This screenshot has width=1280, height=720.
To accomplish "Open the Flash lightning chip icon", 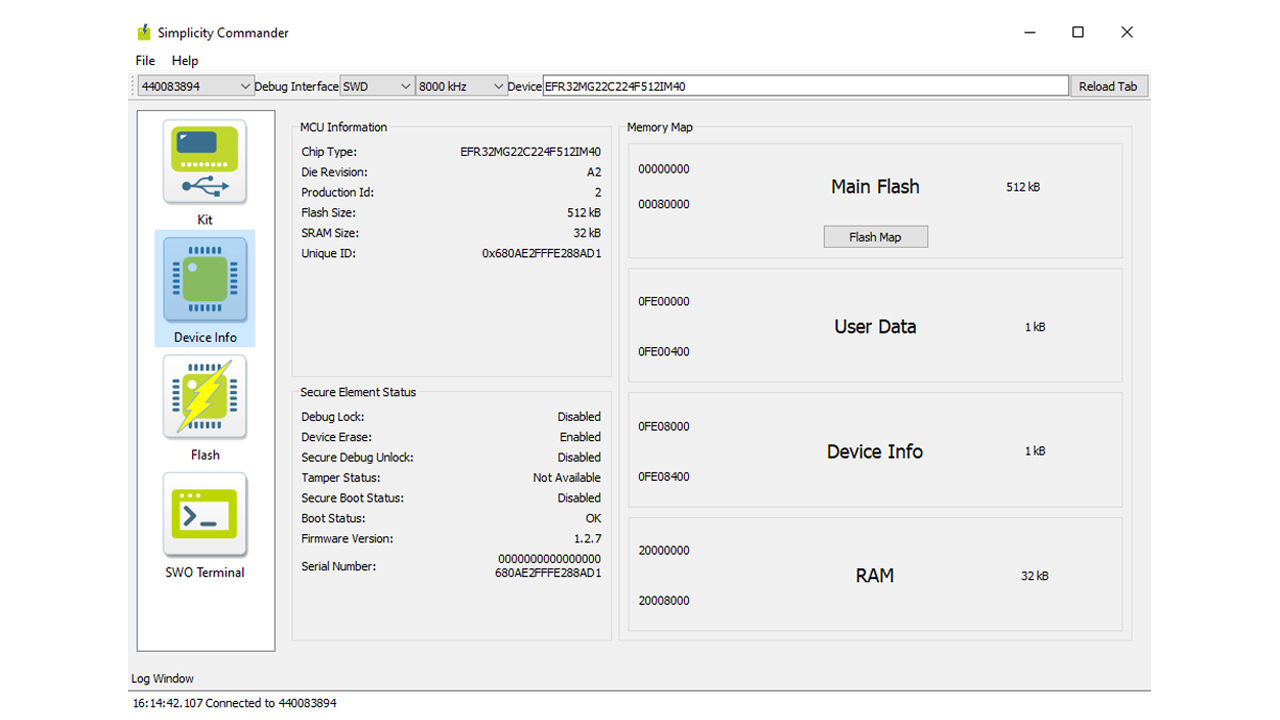I will 205,398.
